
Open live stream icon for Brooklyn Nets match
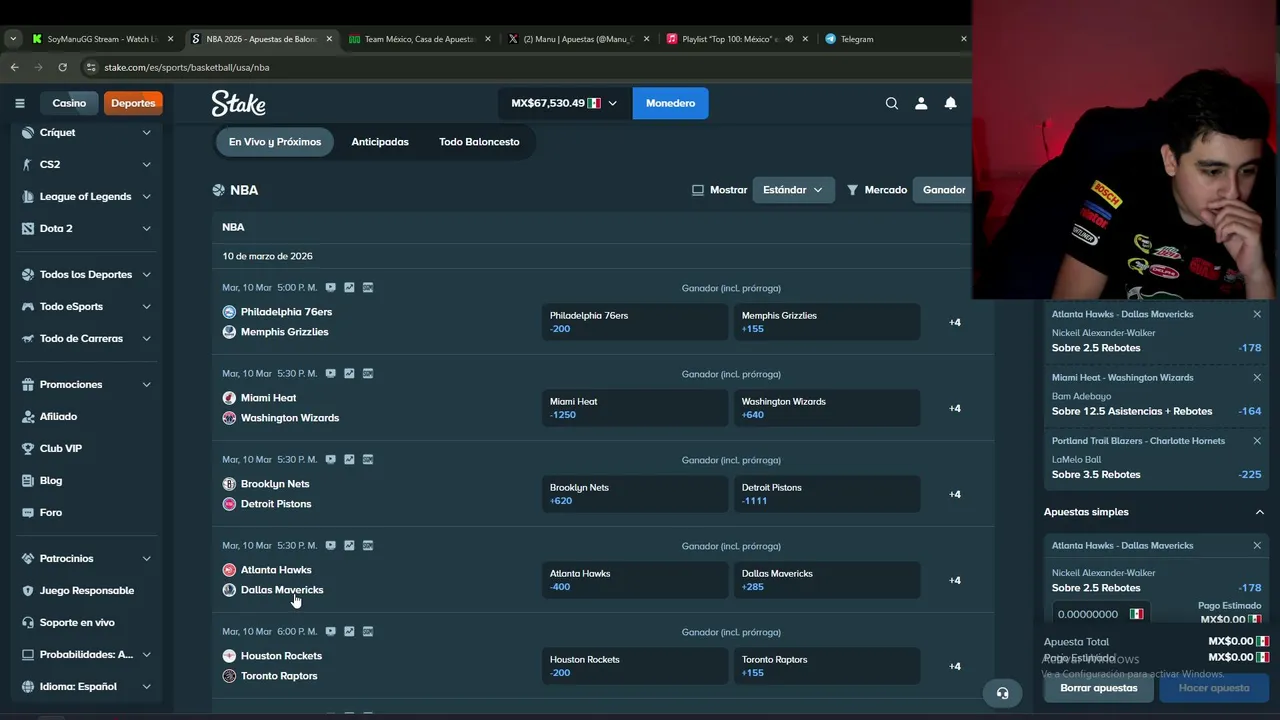(x=330, y=460)
